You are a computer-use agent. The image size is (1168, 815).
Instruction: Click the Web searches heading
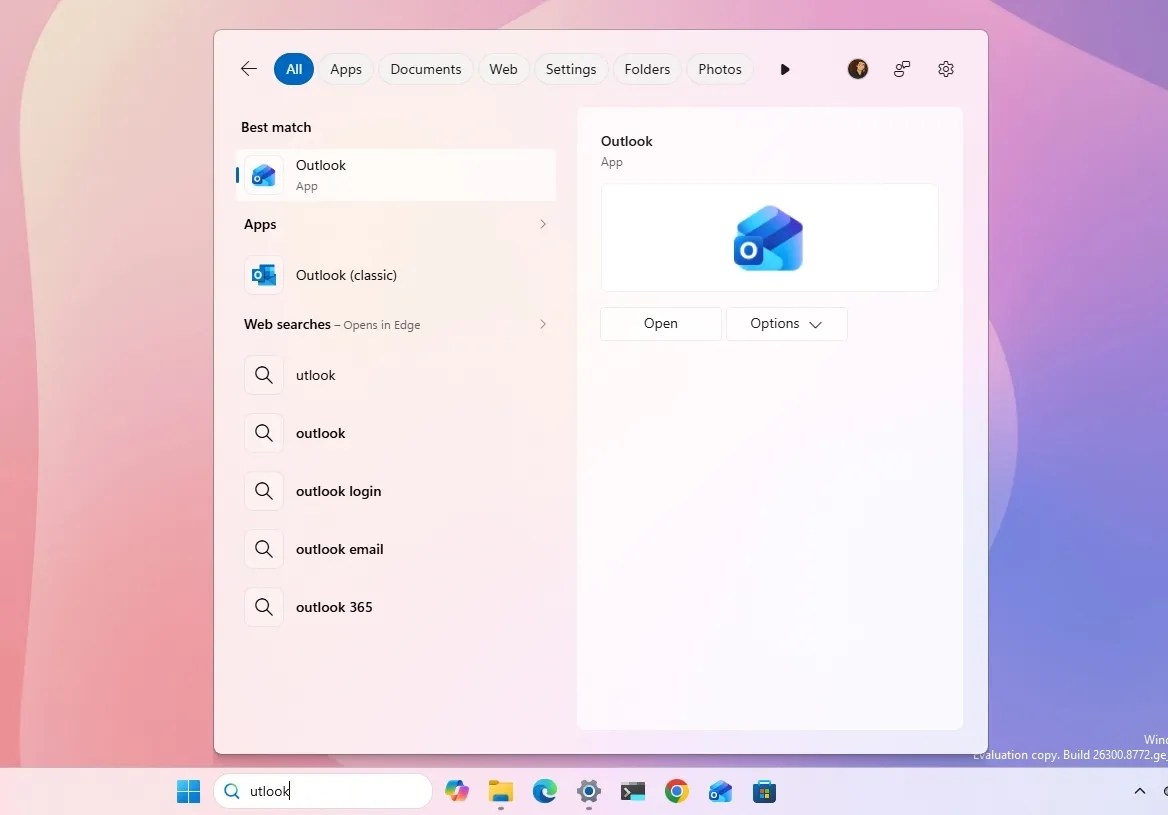[287, 324]
